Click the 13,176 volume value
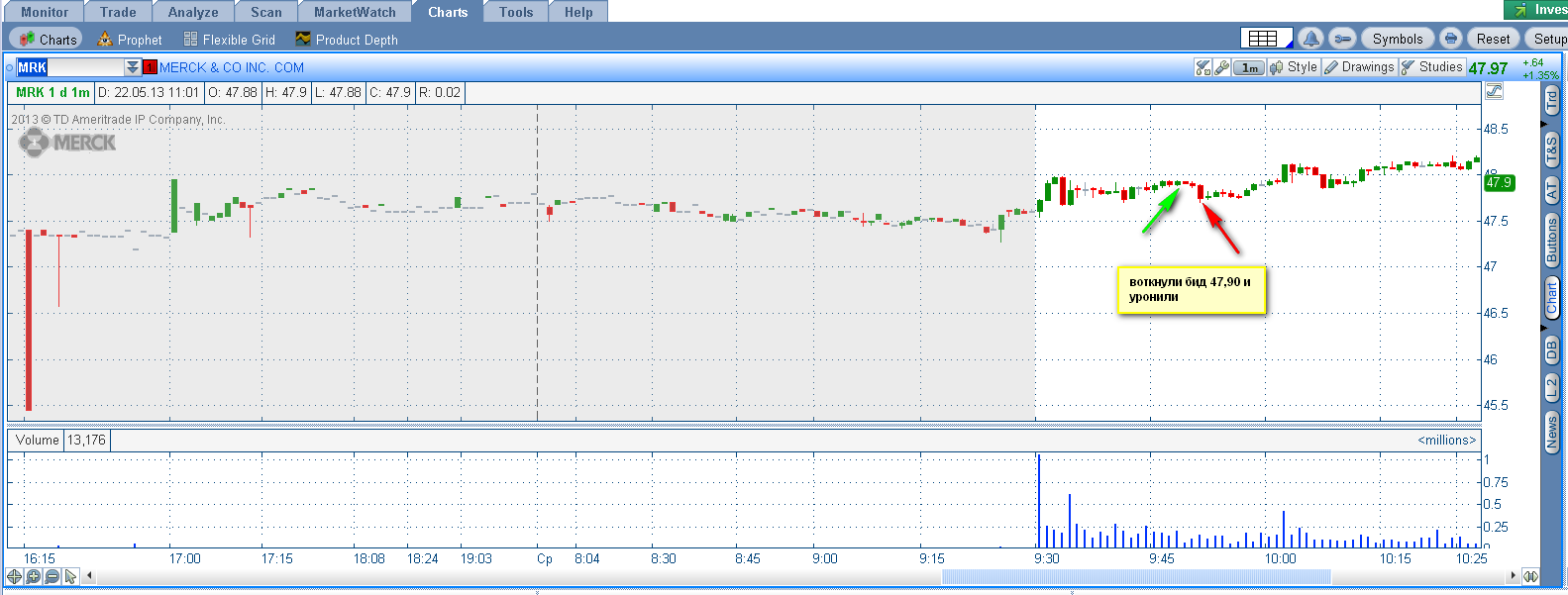1568x595 pixels. click(87, 440)
